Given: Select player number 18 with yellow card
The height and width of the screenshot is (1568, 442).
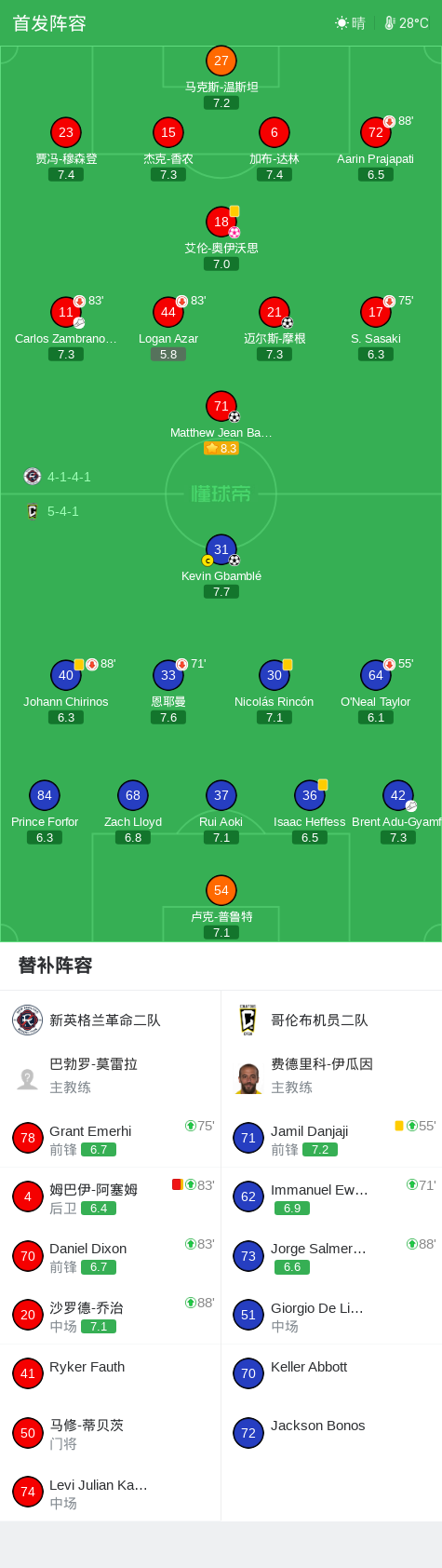Looking at the screenshot, I should point(221,222).
